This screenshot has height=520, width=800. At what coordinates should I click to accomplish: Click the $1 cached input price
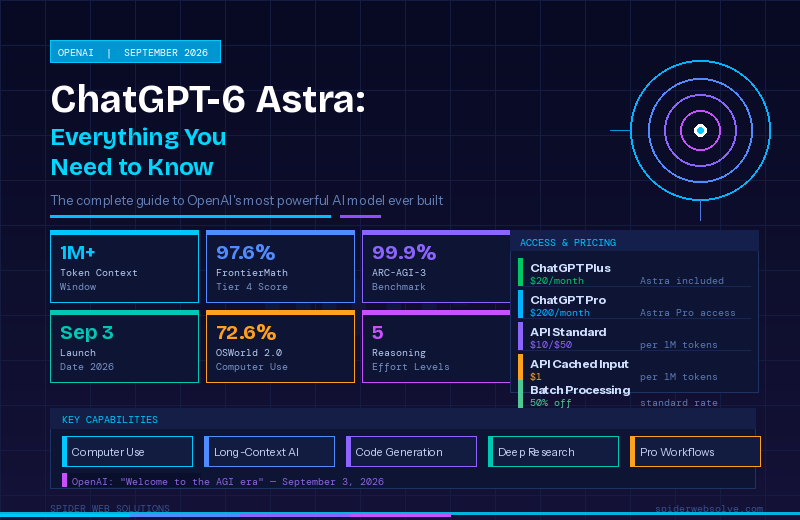pyautogui.click(x=535, y=377)
